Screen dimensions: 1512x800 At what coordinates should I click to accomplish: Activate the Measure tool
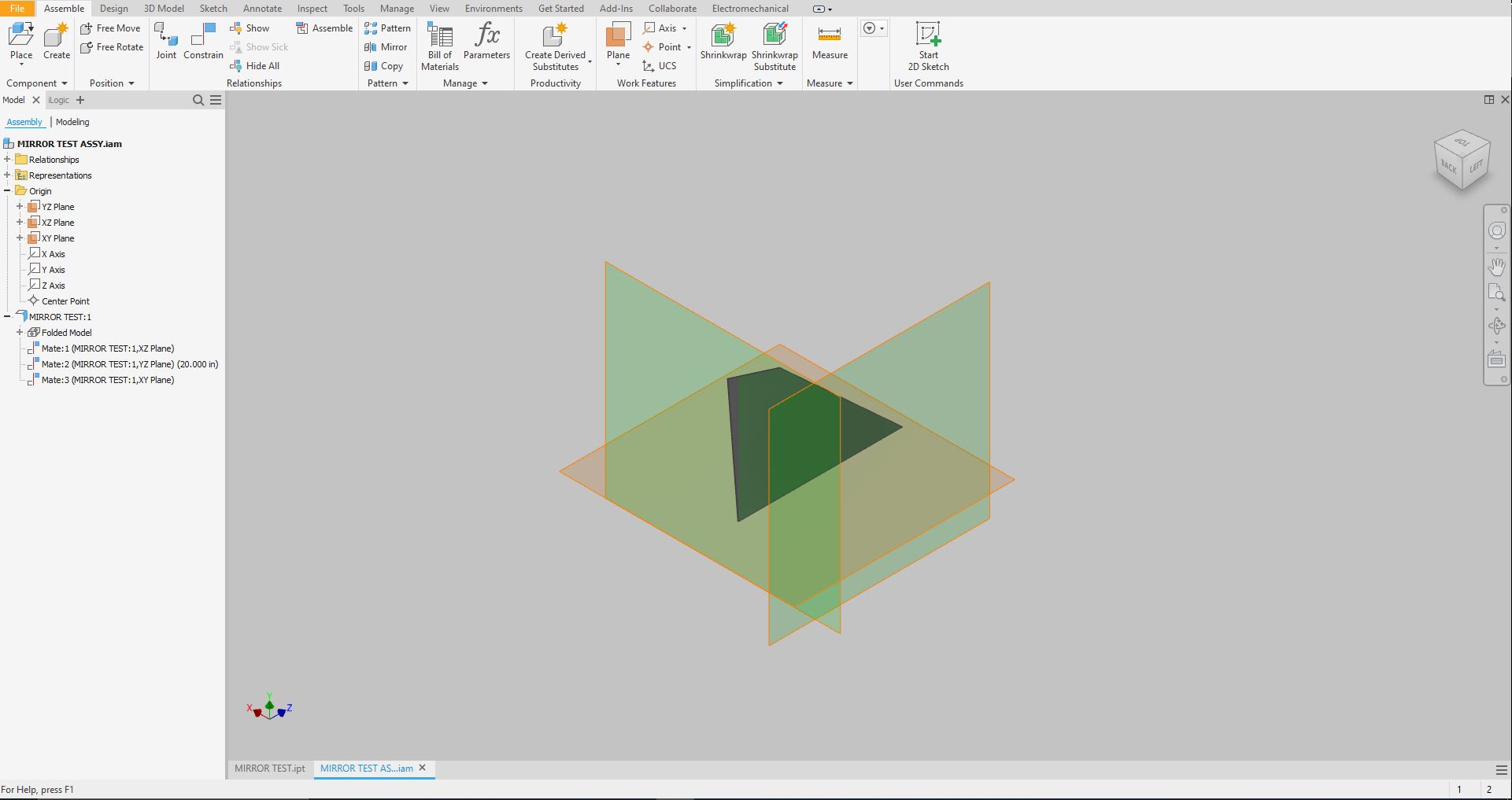[x=830, y=42]
